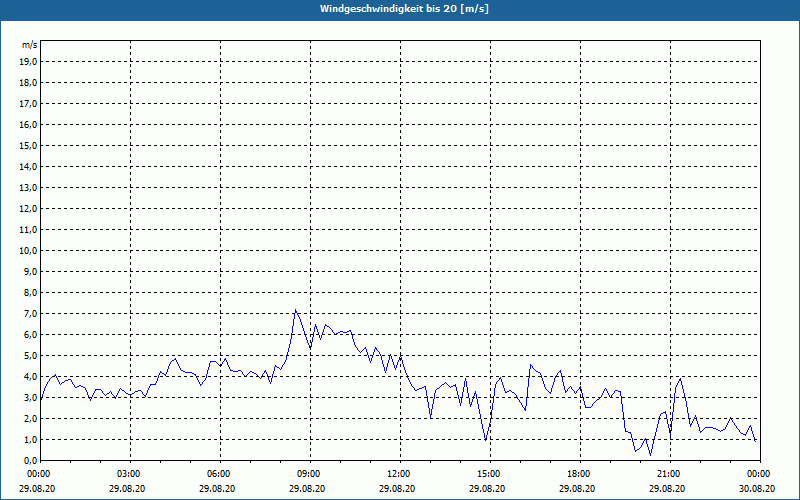Click the wind curve's highest peak near 7 m/s
Screen dimensions: 800x500
pyautogui.click(x=295, y=310)
